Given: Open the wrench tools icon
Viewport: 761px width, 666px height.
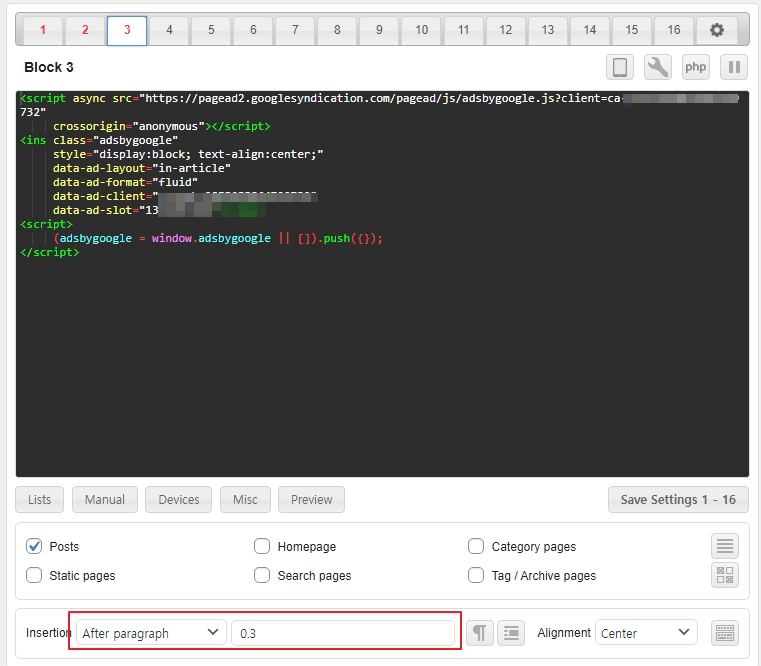Looking at the screenshot, I should [x=658, y=67].
